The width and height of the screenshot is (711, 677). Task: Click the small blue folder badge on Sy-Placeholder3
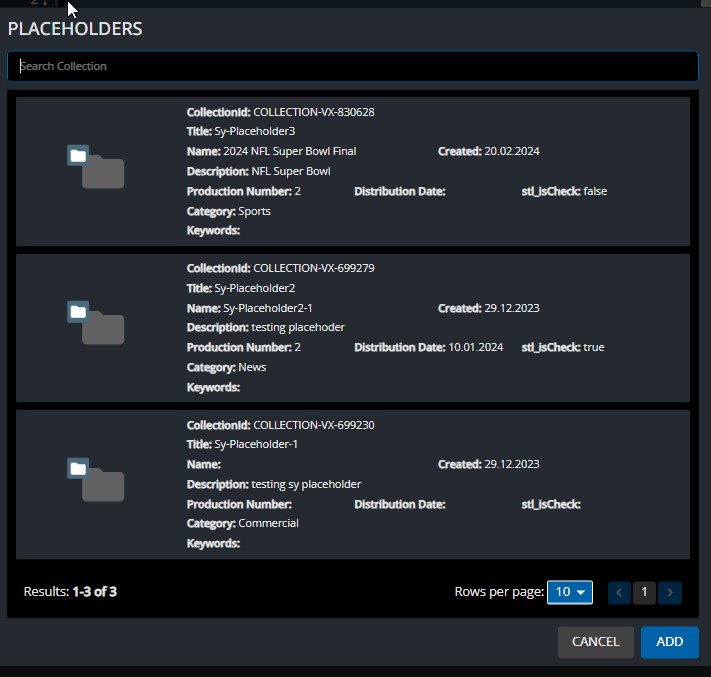(x=78, y=155)
